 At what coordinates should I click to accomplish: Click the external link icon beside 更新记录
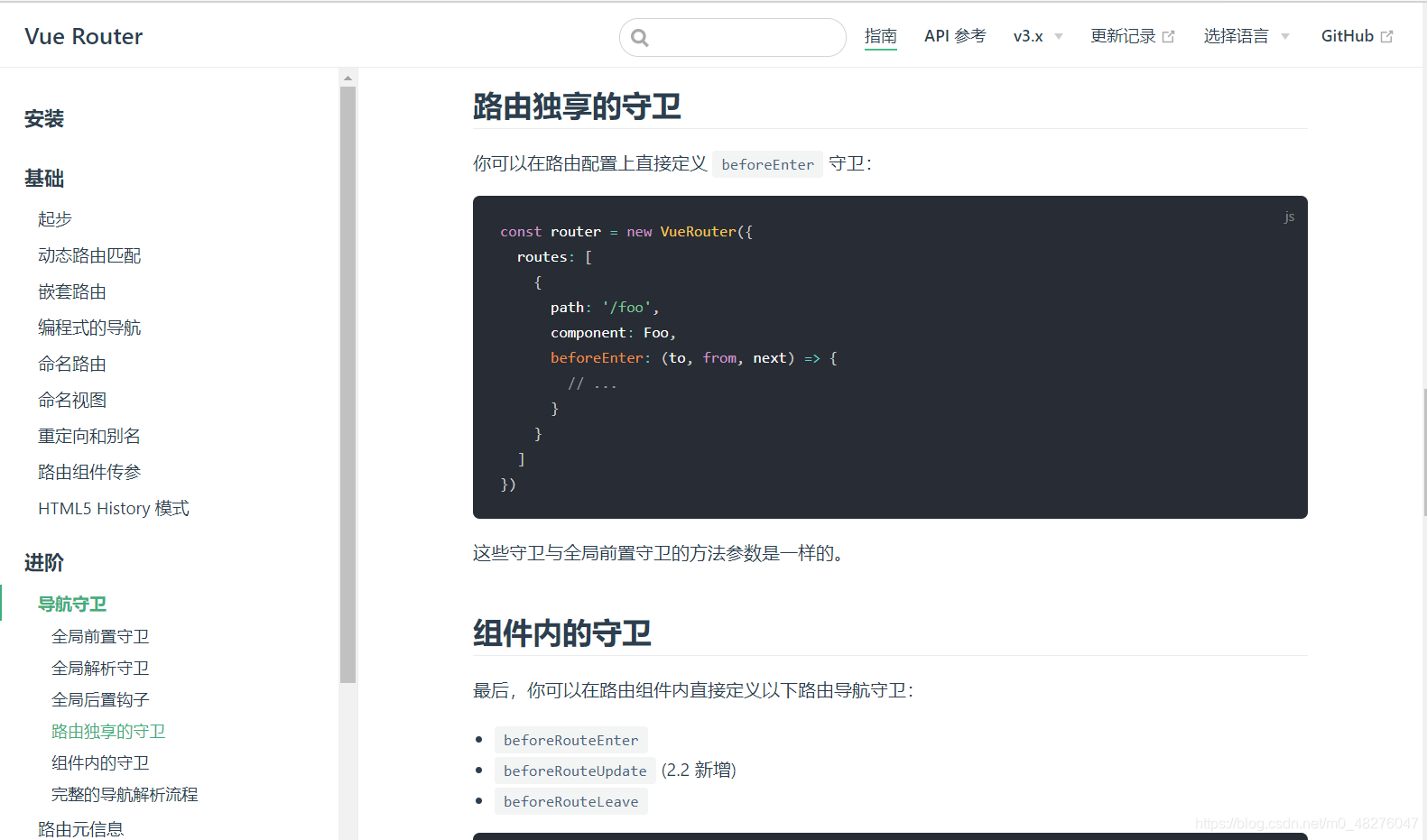[x=1169, y=37]
